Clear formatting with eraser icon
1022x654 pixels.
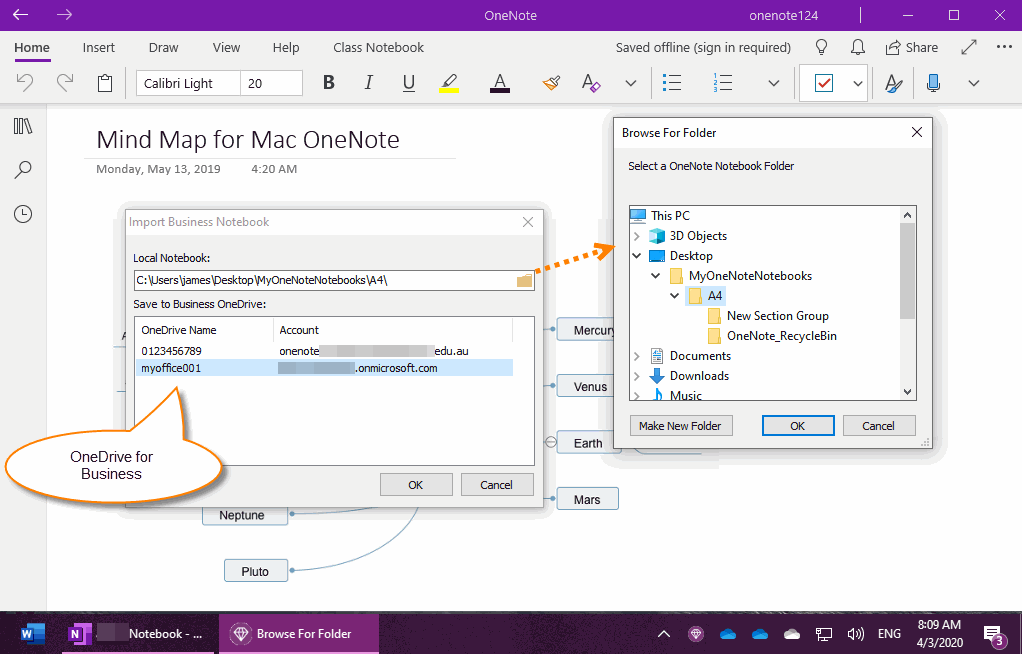point(591,83)
